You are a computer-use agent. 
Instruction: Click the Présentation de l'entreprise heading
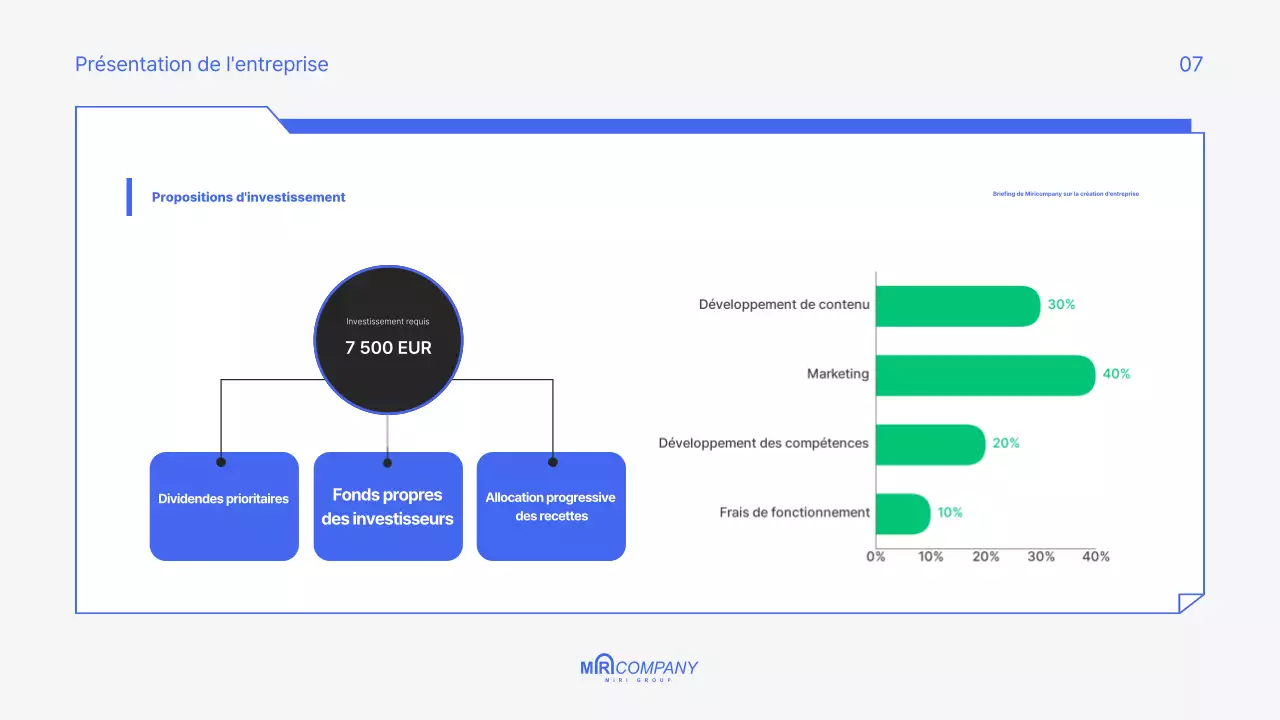pos(201,64)
